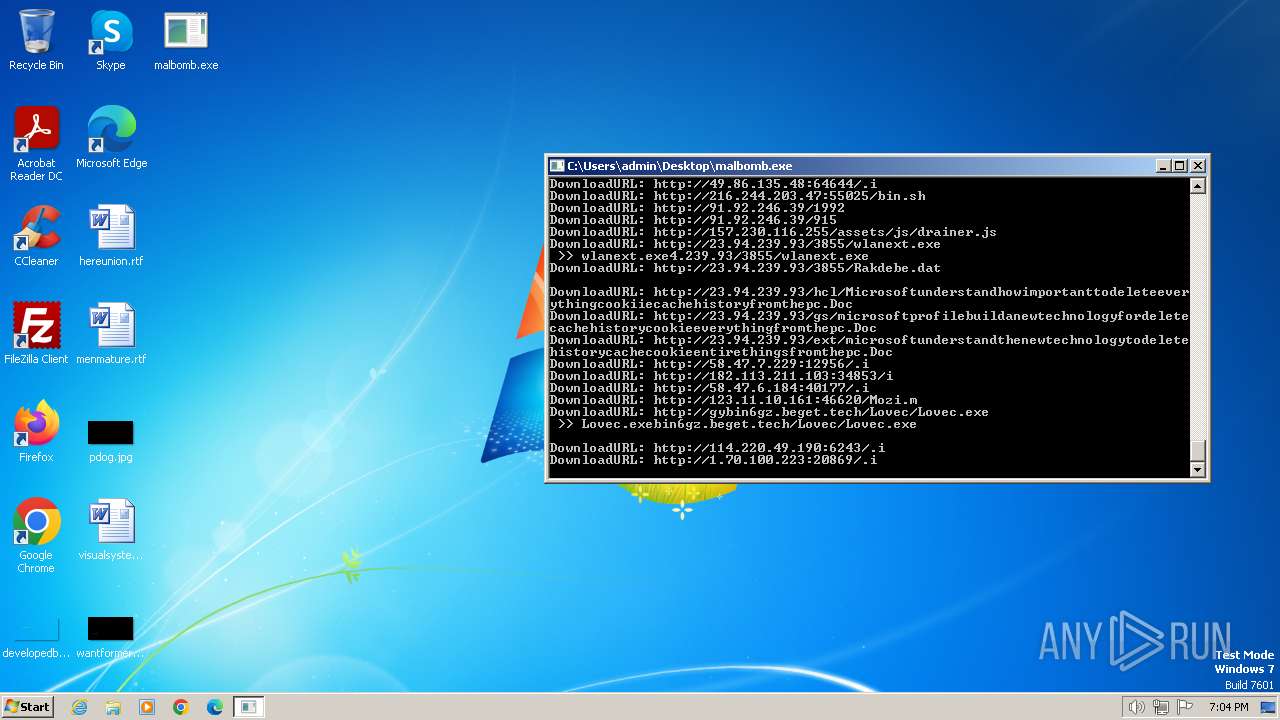This screenshot has height=720, width=1280.
Task: Open FileZilla Client shortcut
Action: [36, 333]
